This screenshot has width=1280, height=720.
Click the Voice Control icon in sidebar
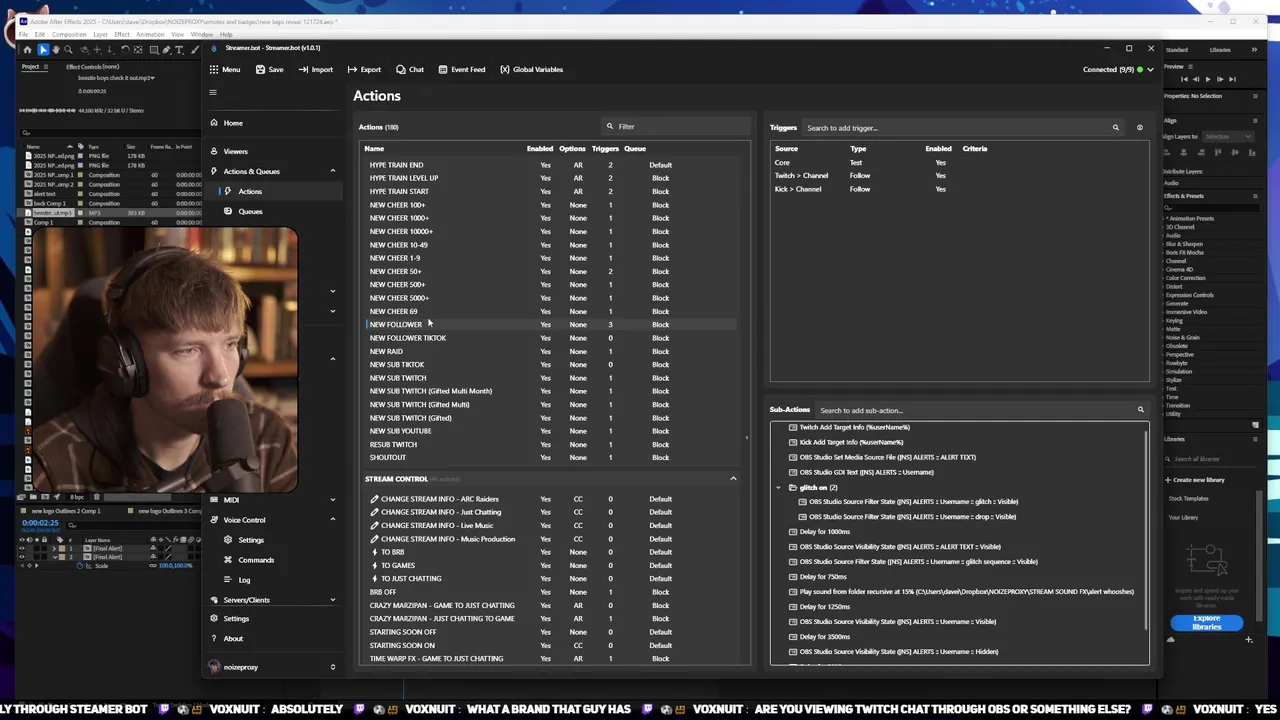(x=214, y=520)
